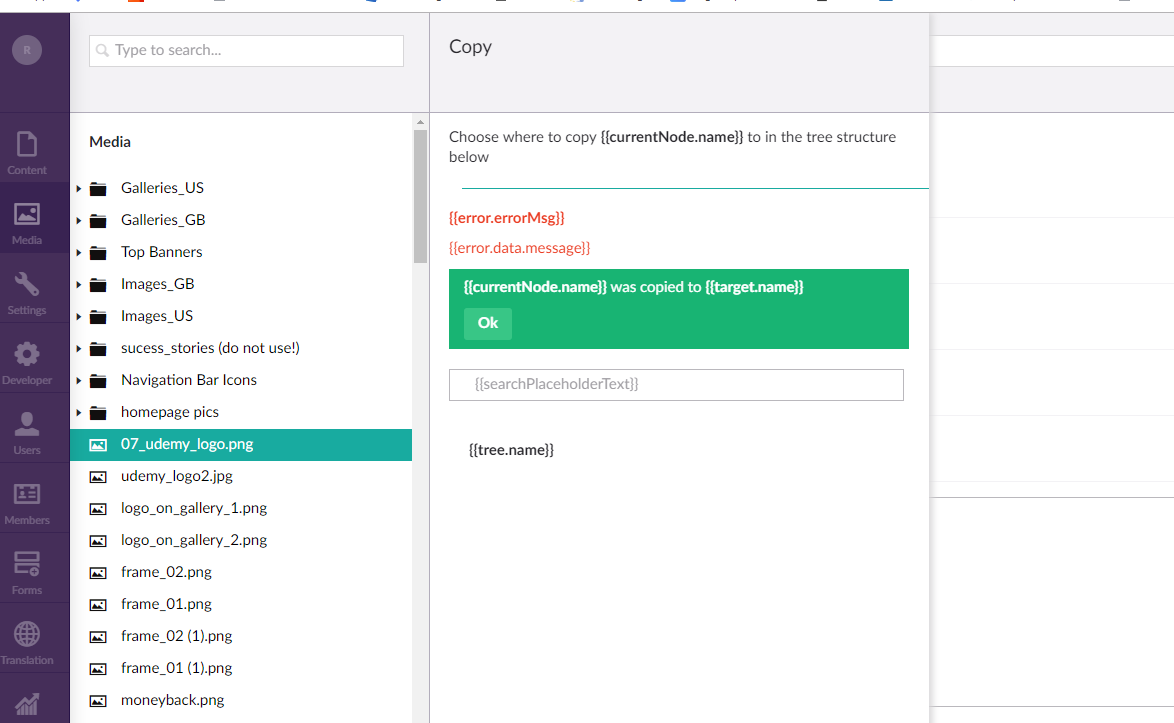Select homepage pics folder name

click(x=170, y=412)
